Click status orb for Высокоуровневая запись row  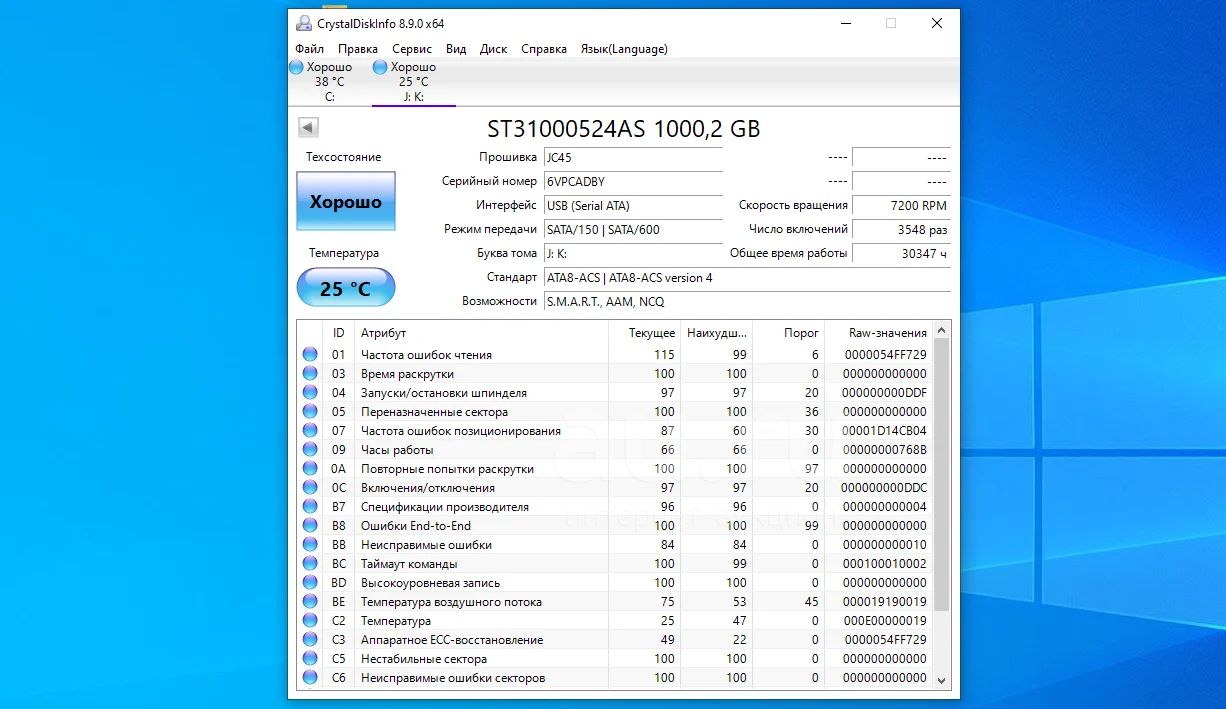pos(310,583)
